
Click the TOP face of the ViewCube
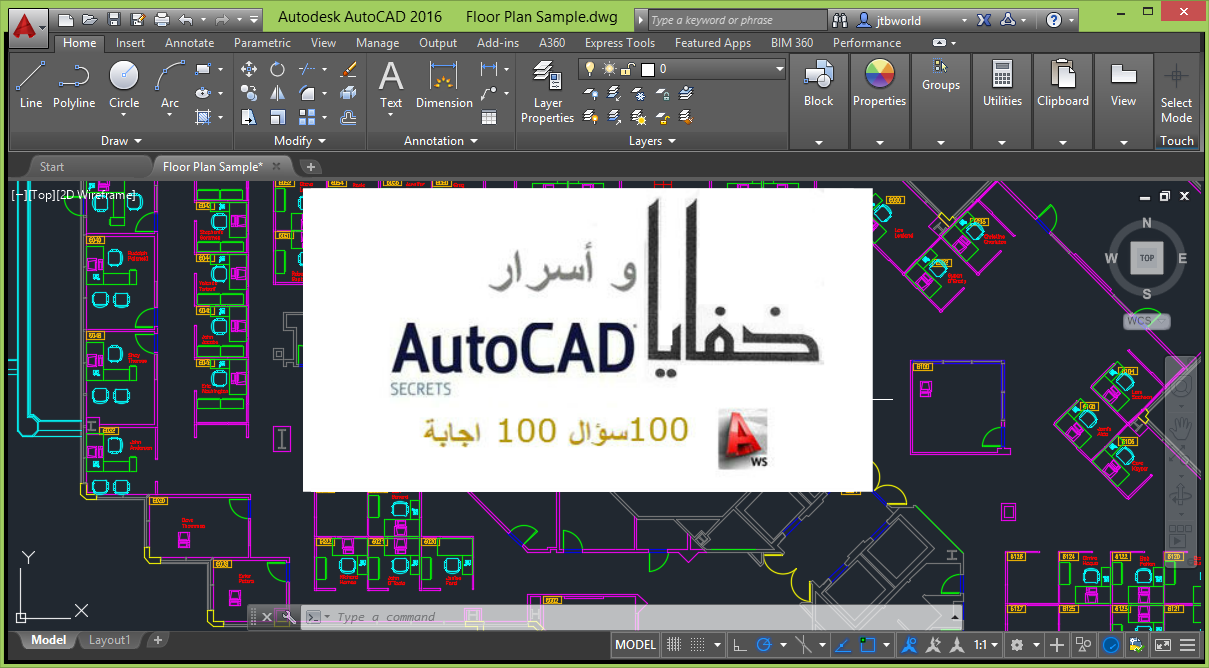(1146, 258)
